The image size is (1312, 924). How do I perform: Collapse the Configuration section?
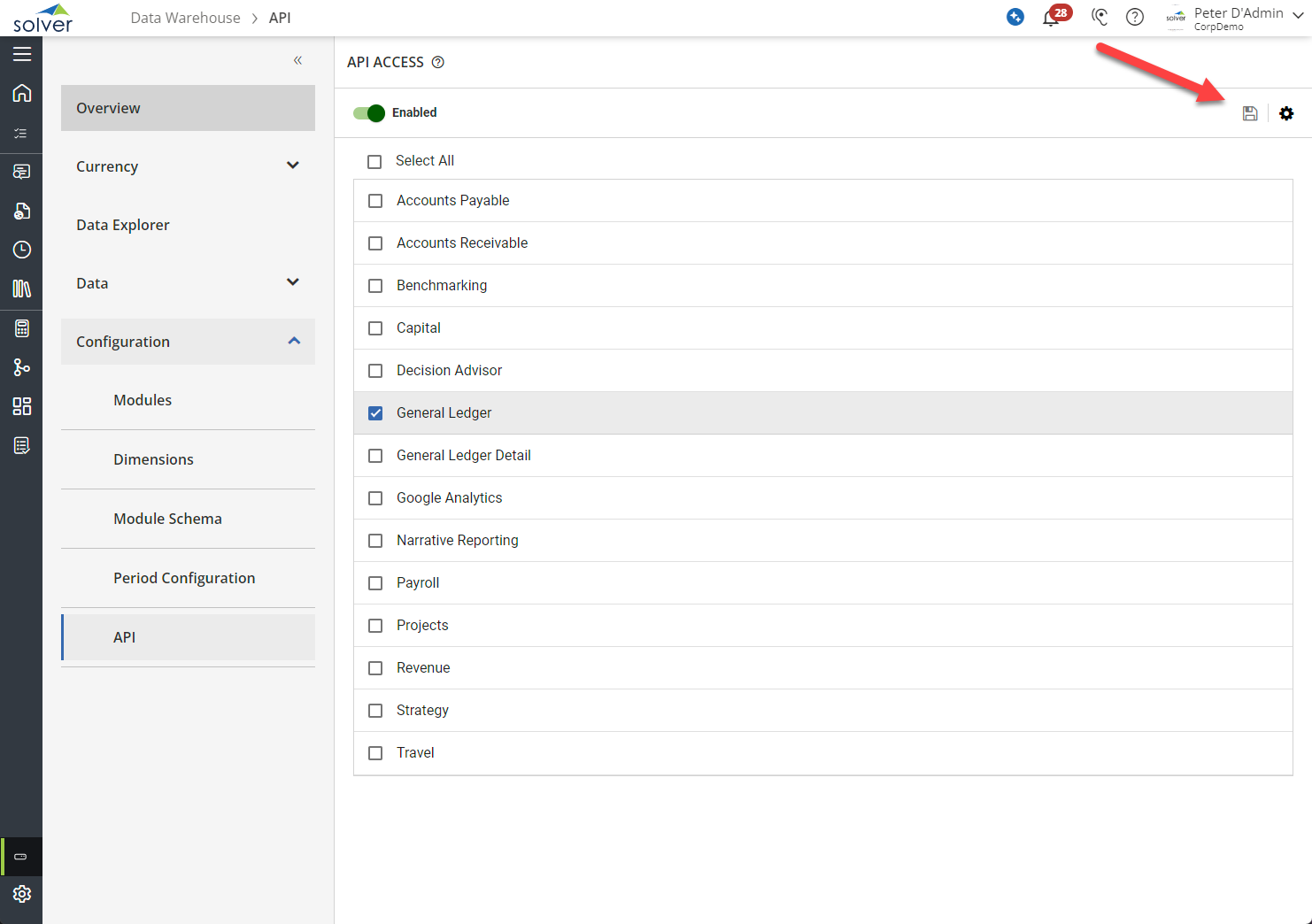click(x=294, y=342)
